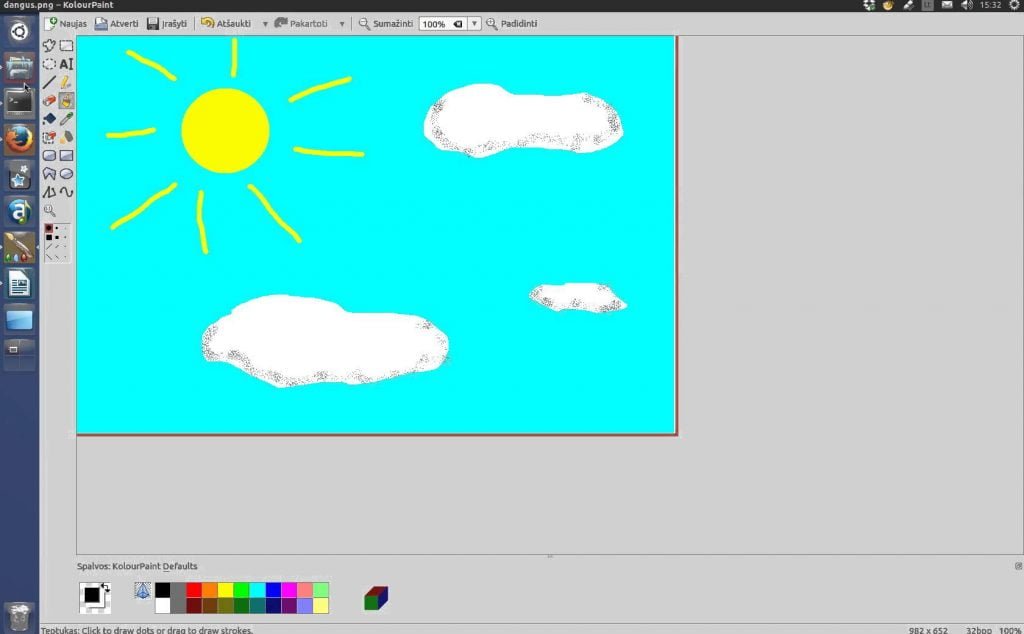Click Atšaukti to undo
The width and height of the screenshot is (1024, 634).
[226, 24]
